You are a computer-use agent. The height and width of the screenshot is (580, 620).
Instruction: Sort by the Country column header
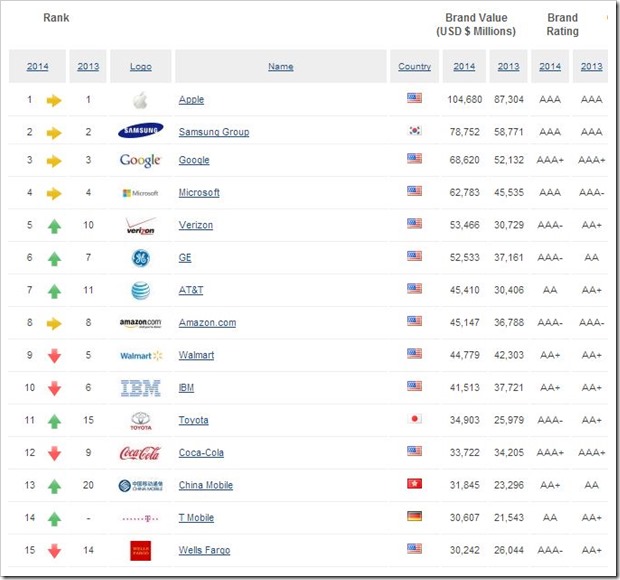(414, 67)
